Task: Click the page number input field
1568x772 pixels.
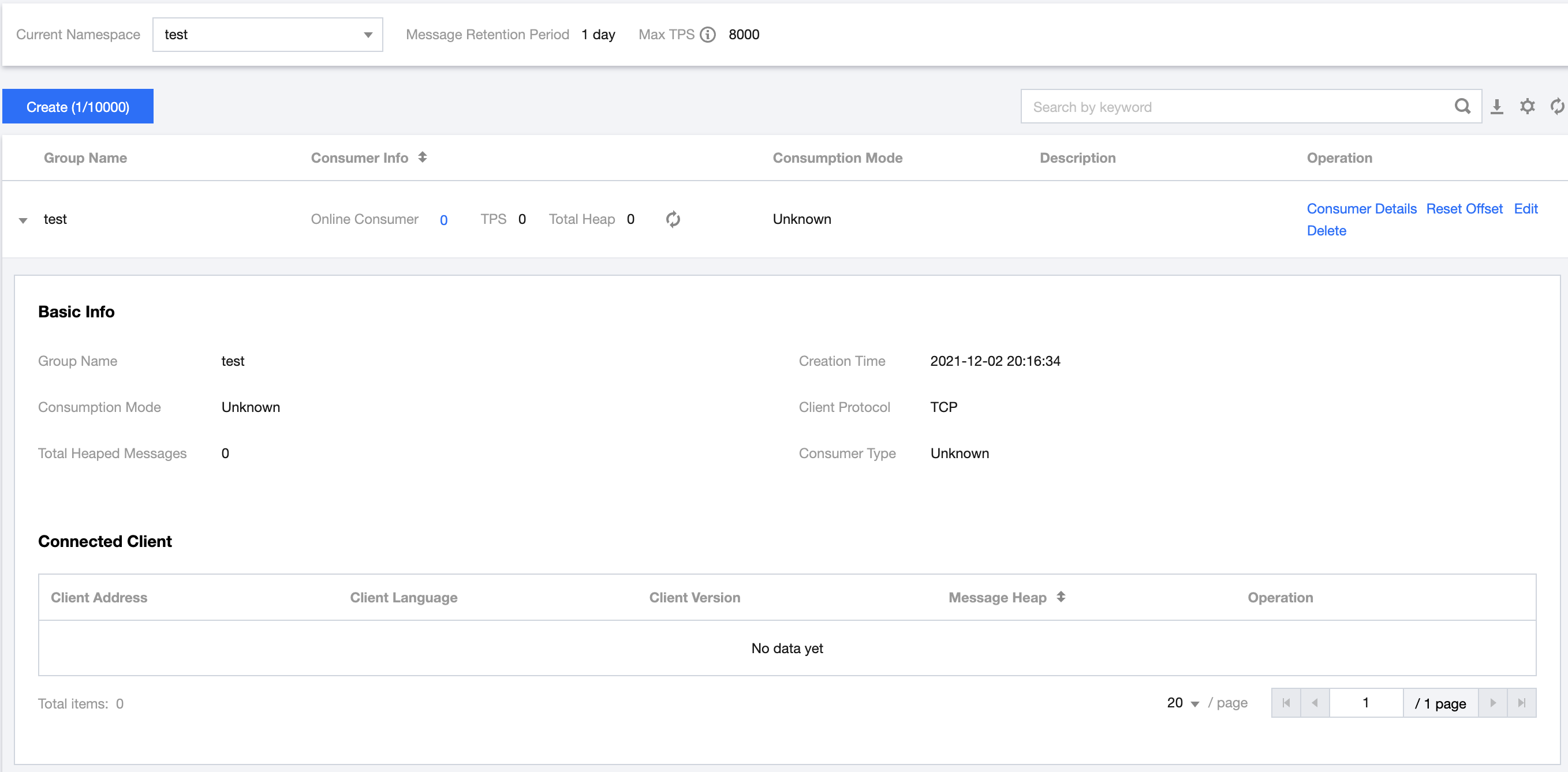Action: coord(1366,703)
